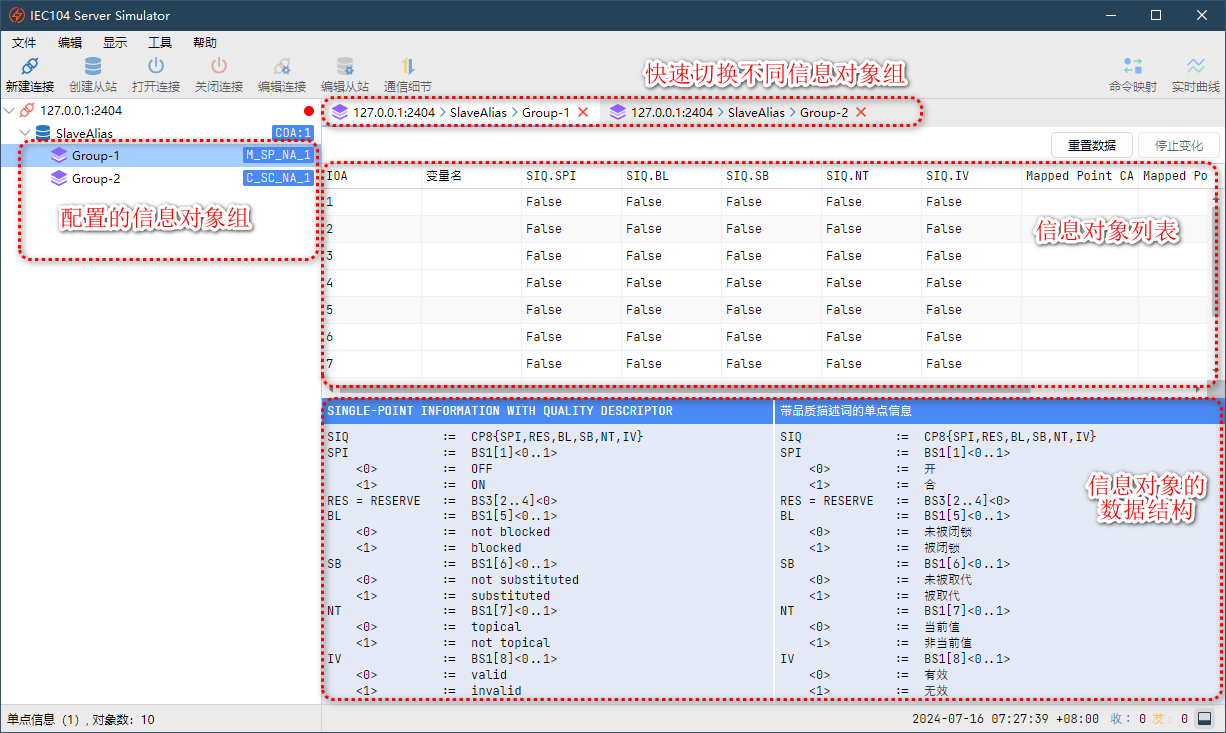Click the 打开连接 (Open Connection) icon
The image size is (1226, 733).
coord(155,70)
